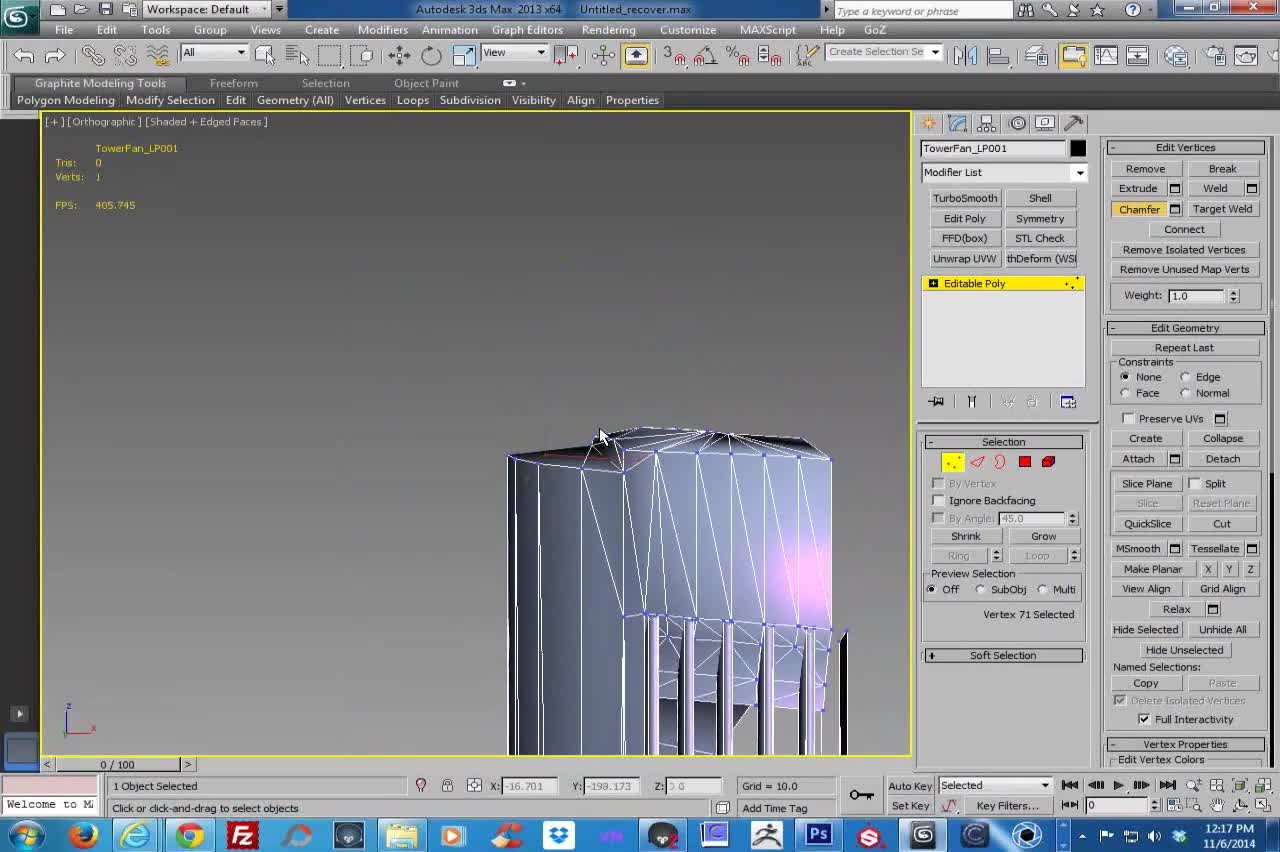Activate the Select and Move tool
Image resolution: width=1280 pixels, height=852 pixels.
[399, 55]
